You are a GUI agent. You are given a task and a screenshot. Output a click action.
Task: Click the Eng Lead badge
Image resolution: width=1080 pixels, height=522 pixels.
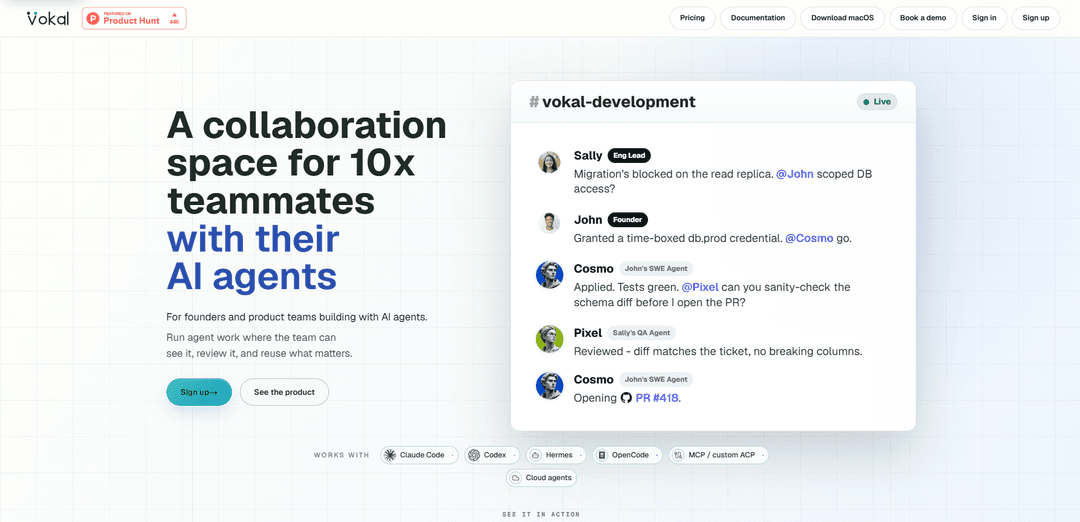(629, 156)
